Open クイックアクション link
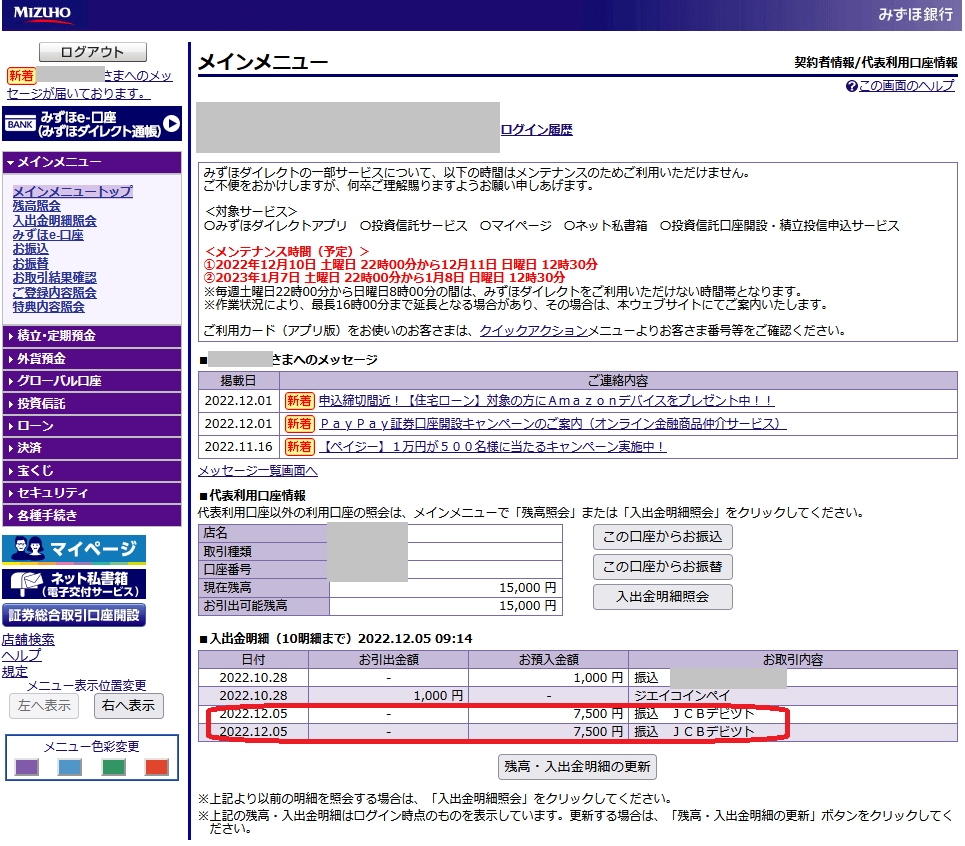965x846 pixels. point(534,331)
